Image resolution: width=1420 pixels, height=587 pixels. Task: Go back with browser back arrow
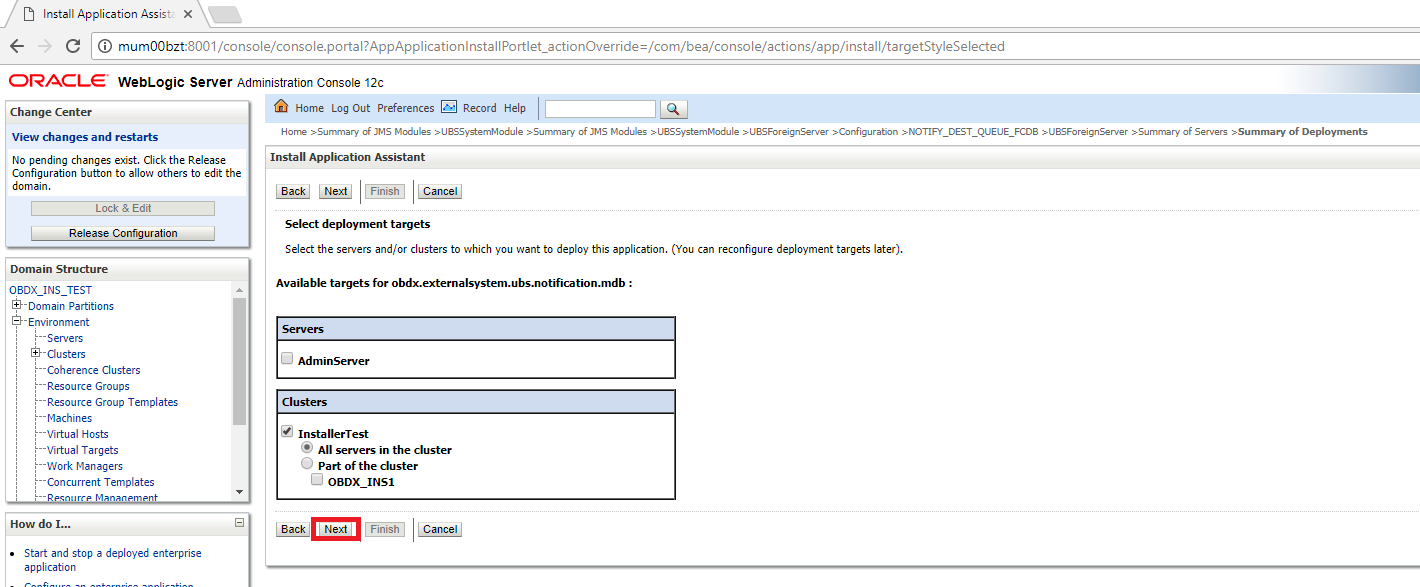(x=17, y=46)
